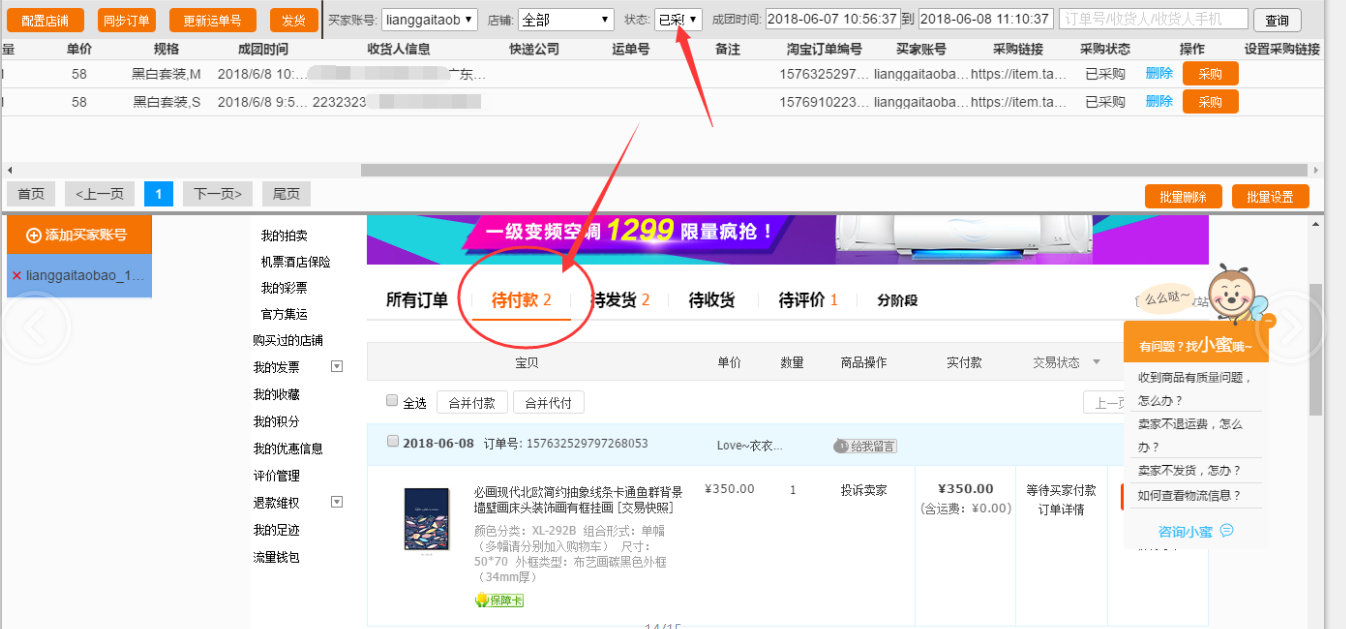Click the 尾页 pagination button
Image resolution: width=1346 pixels, height=629 pixels.
pos(287,194)
